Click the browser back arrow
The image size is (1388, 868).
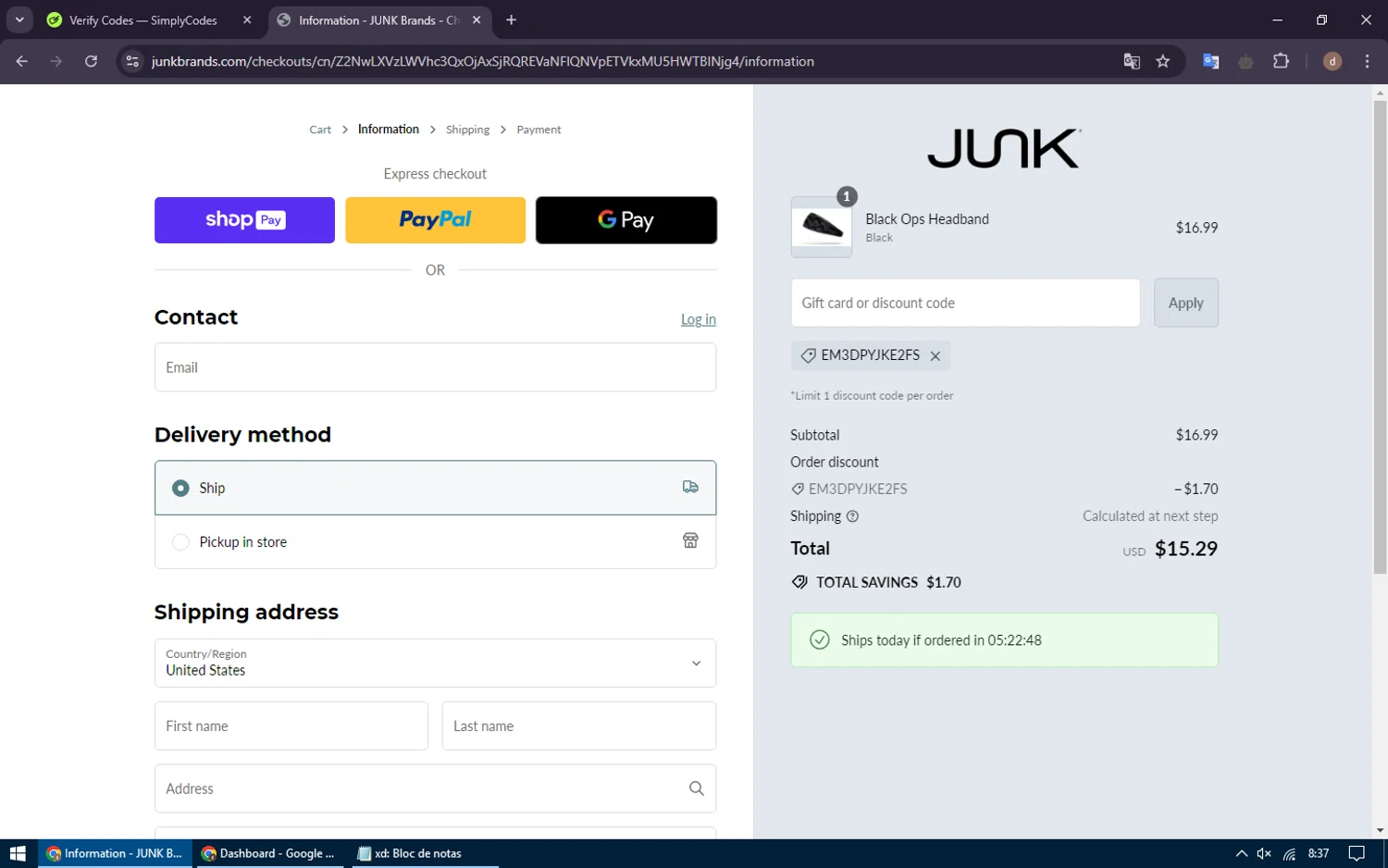tap(21, 61)
